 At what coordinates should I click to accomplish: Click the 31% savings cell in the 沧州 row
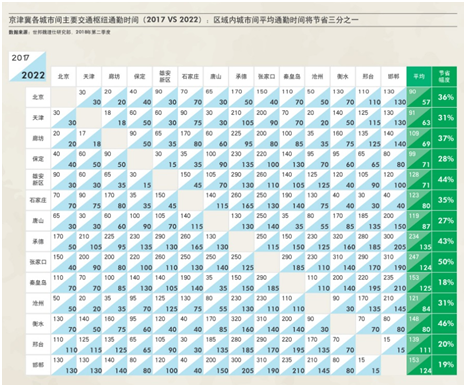click(x=444, y=303)
